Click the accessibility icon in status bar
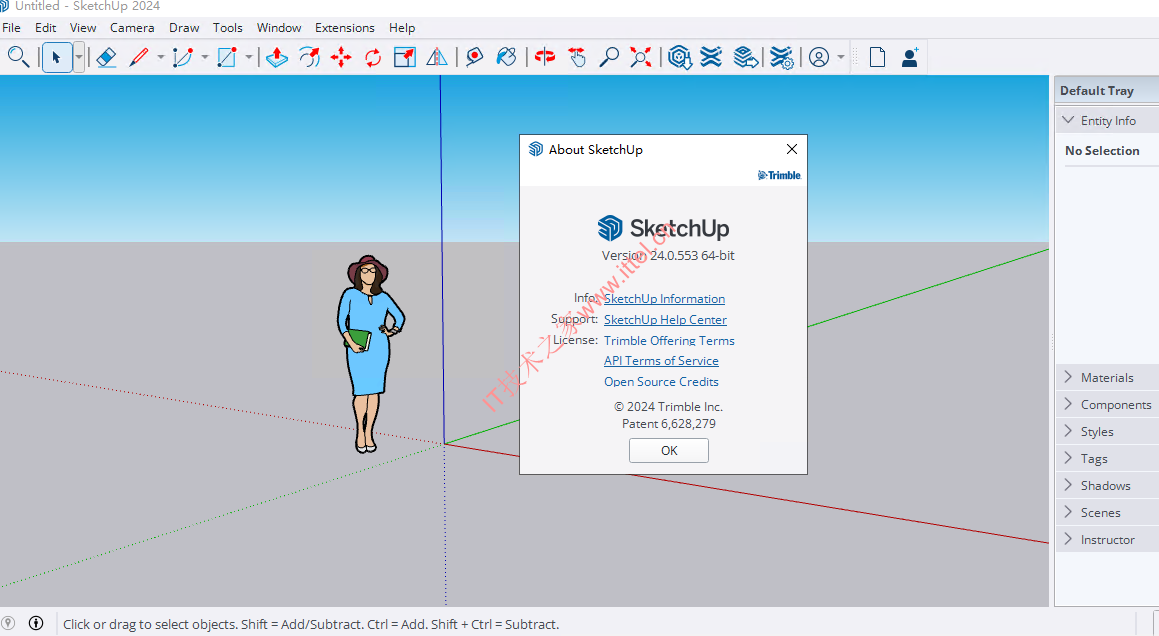Viewport: 1159px width, 636px height. 35,623
